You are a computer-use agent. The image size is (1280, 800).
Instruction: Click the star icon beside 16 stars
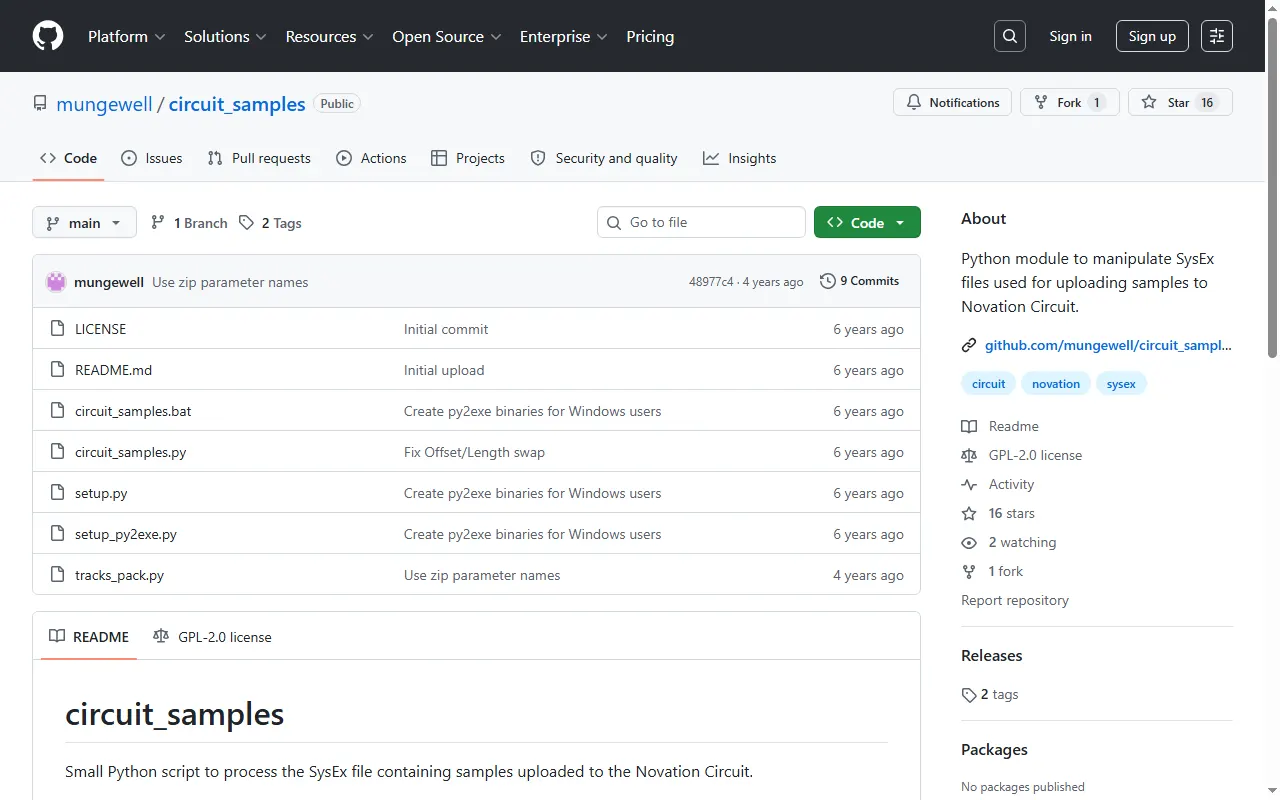(x=969, y=513)
